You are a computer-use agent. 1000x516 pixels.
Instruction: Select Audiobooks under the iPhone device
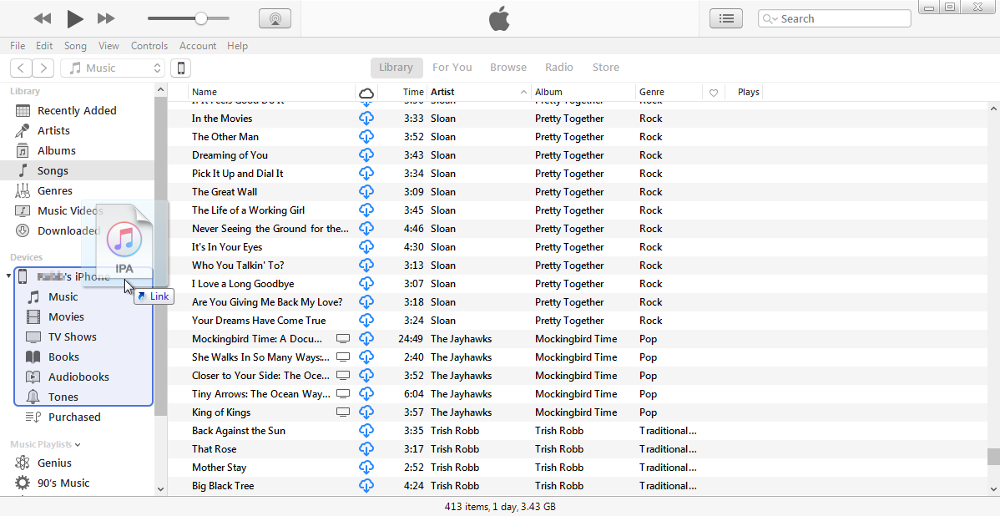(78, 377)
